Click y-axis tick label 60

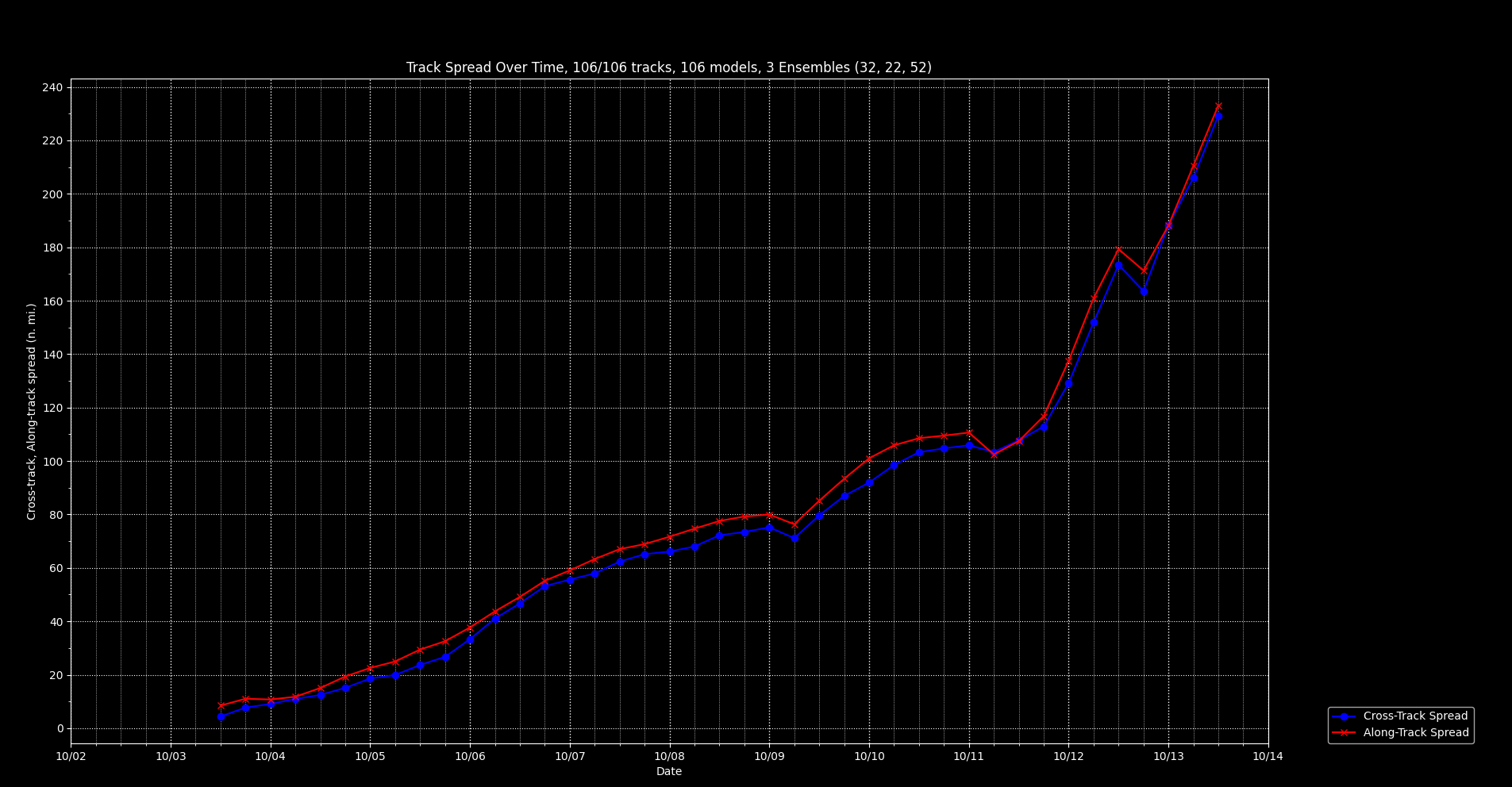click(56, 569)
